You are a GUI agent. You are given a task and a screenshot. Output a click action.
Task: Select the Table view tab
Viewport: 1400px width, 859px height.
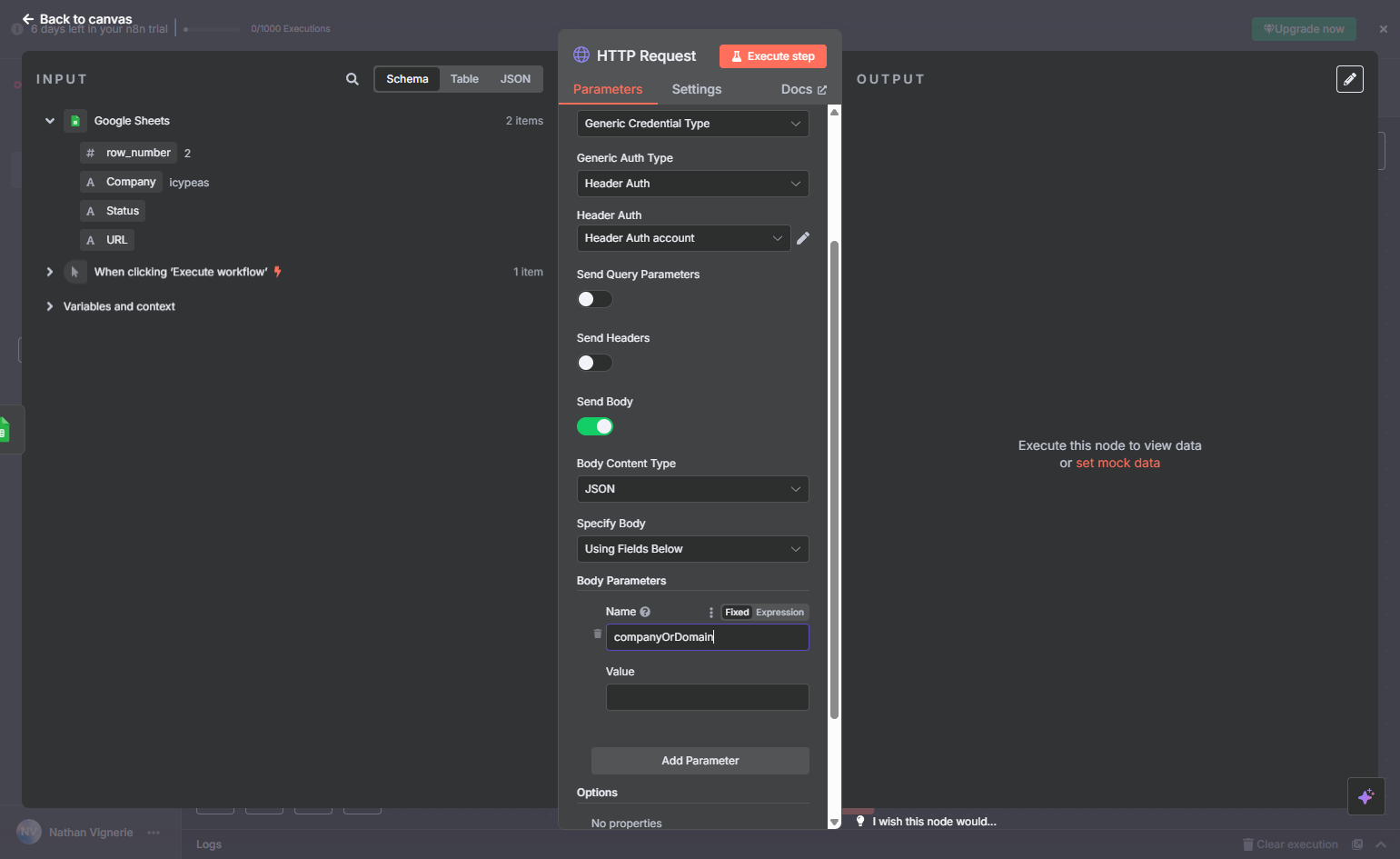[x=464, y=79]
